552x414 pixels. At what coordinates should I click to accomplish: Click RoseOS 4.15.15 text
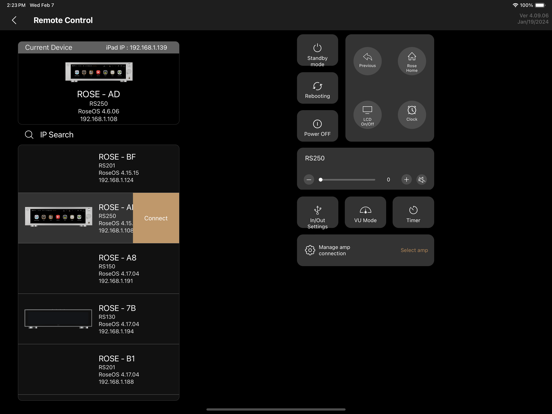(x=119, y=173)
